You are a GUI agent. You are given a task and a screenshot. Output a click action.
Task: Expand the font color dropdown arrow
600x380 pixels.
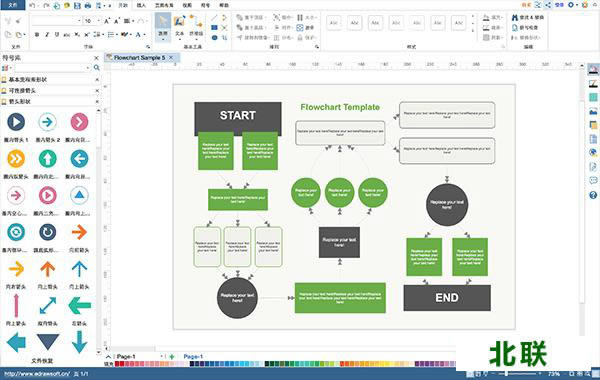[144, 34]
